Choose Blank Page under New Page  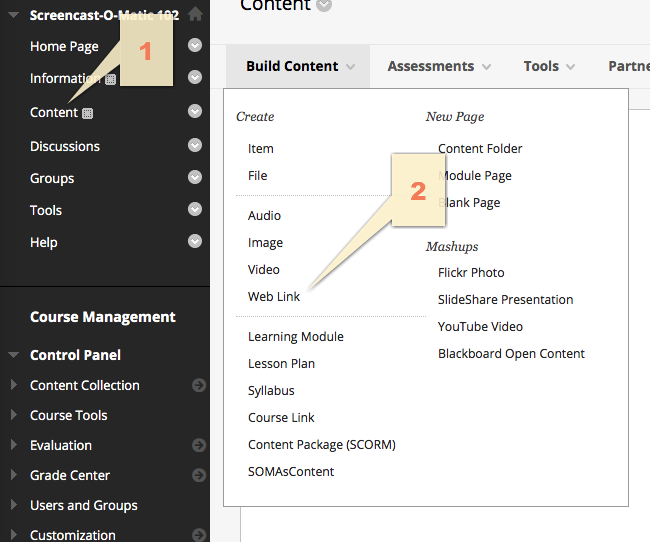[469, 202]
